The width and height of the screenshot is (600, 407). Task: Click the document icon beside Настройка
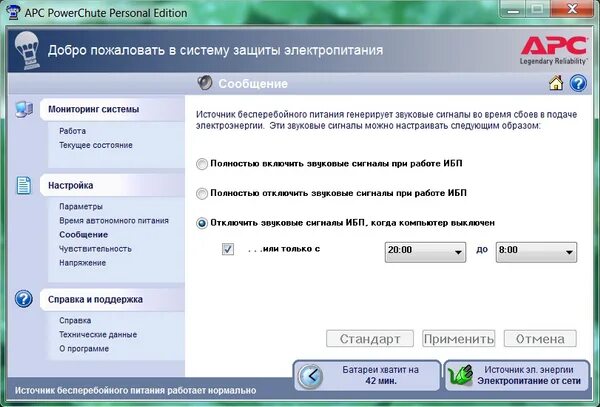point(24,185)
